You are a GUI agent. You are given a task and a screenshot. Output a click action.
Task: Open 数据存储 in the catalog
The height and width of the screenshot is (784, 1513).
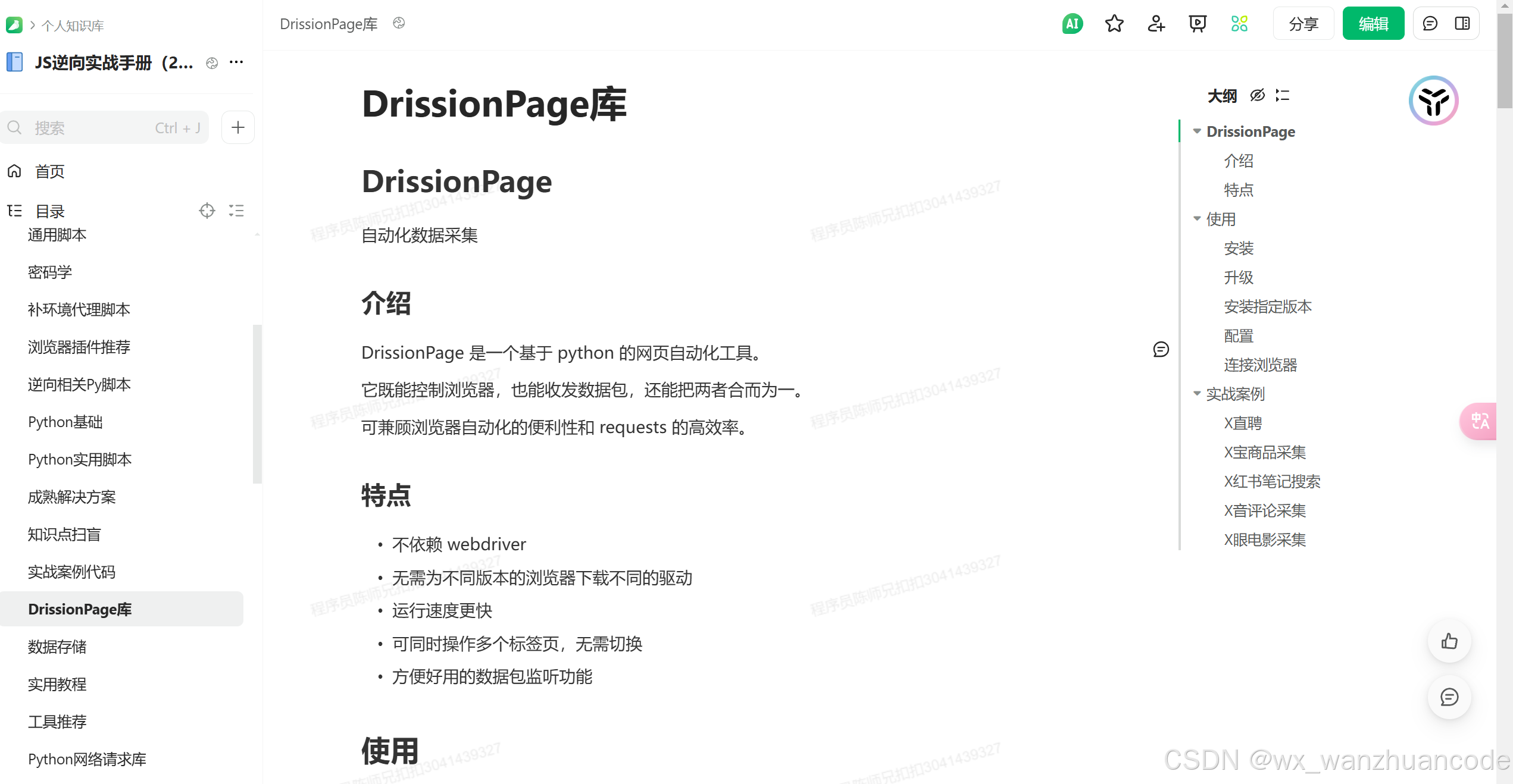(x=57, y=647)
